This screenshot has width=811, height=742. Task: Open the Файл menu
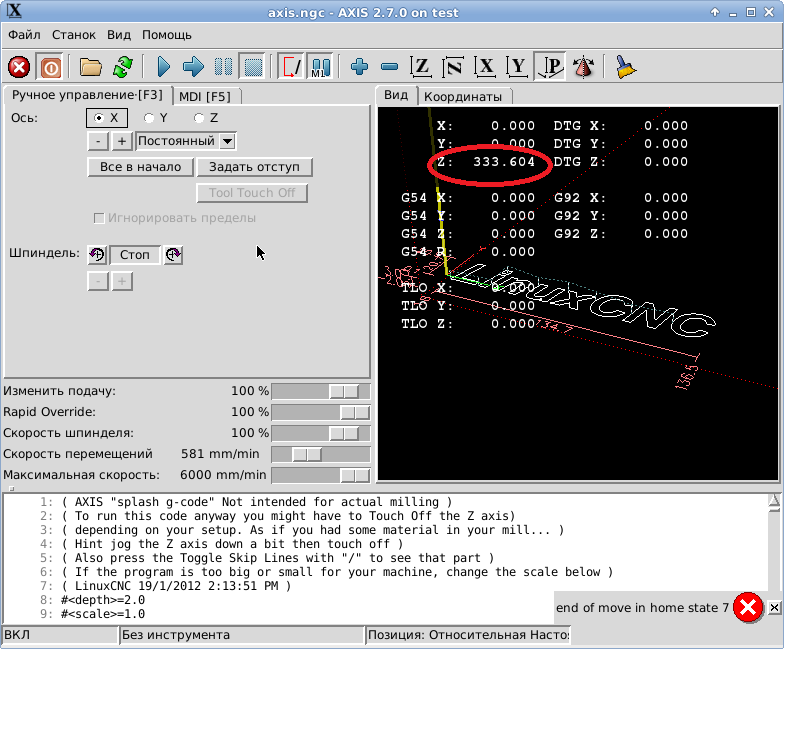click(24, 35)
